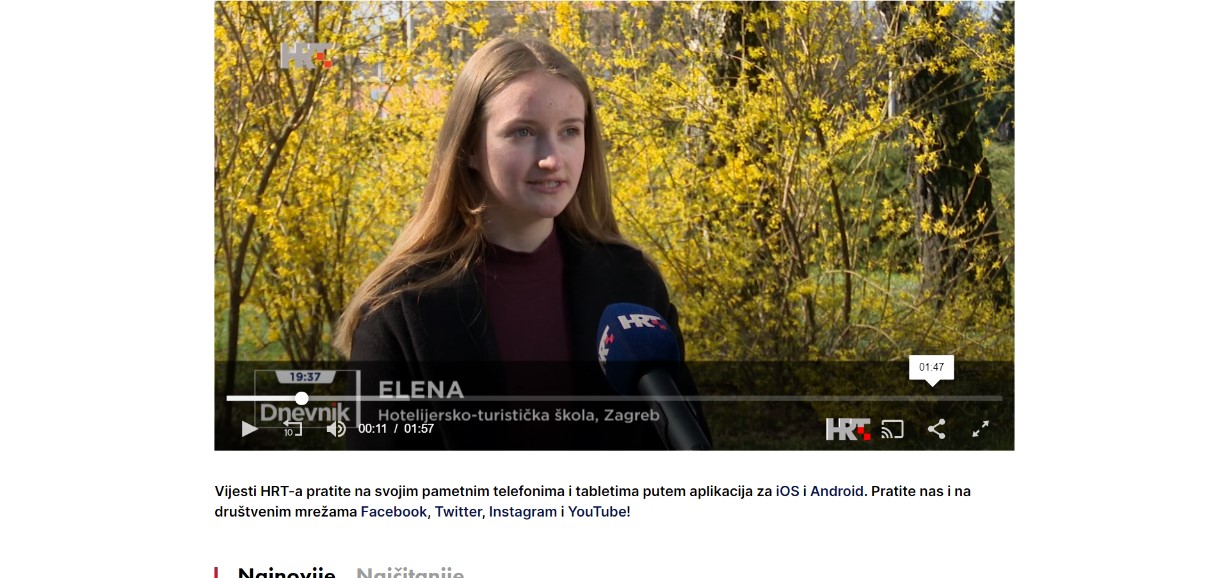Visit the YouTube link
This screenshot has width=1229, height=578.
click(599, 512)
